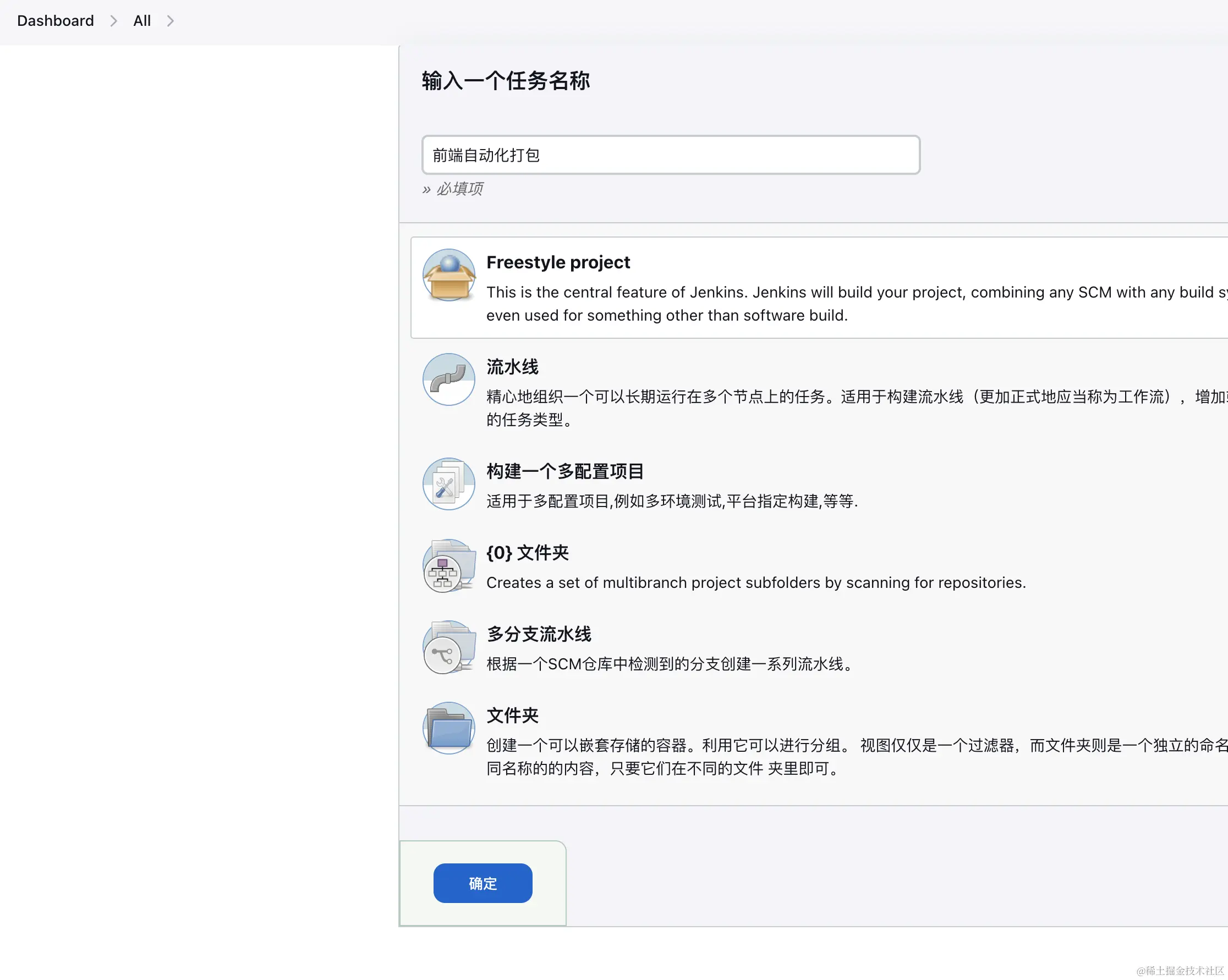Viewport: 1228px width, 980px height.
Task: Select the 多分支流水线 item type
Action: pyautogui.click(x=538, y=634)
